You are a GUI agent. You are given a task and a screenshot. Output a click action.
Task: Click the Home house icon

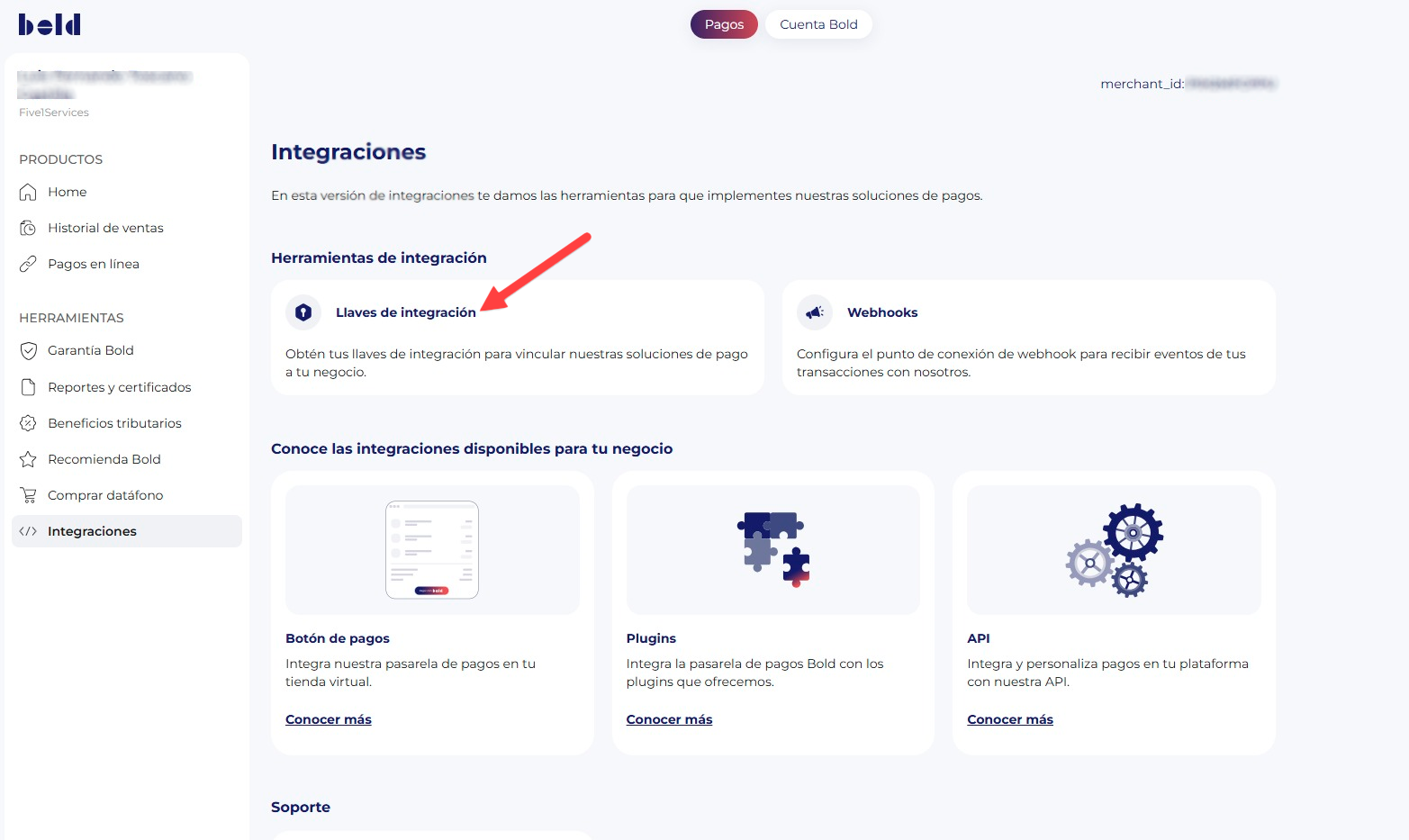28,192
